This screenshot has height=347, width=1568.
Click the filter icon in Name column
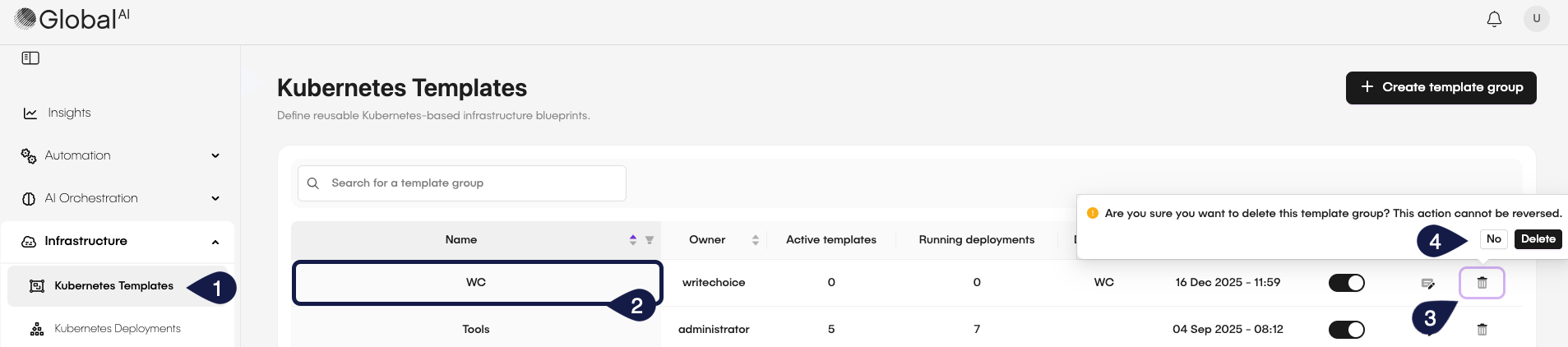650,240
